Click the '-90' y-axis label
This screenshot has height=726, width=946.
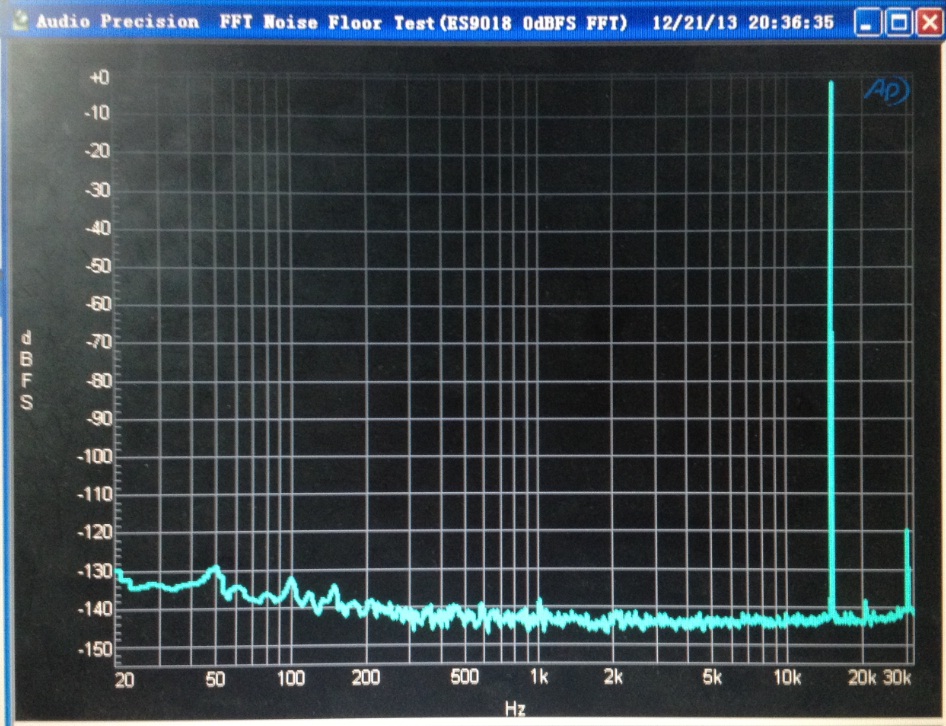99,419
